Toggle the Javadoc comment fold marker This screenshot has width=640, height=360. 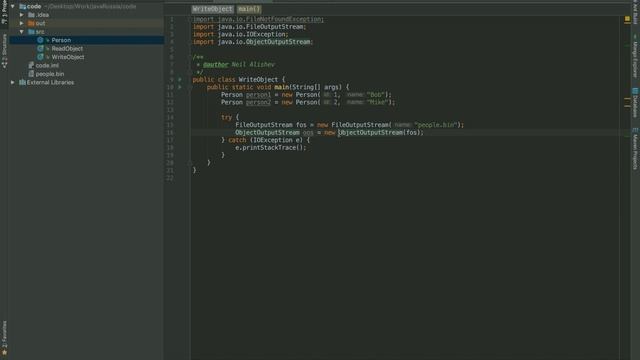[190, 57]
